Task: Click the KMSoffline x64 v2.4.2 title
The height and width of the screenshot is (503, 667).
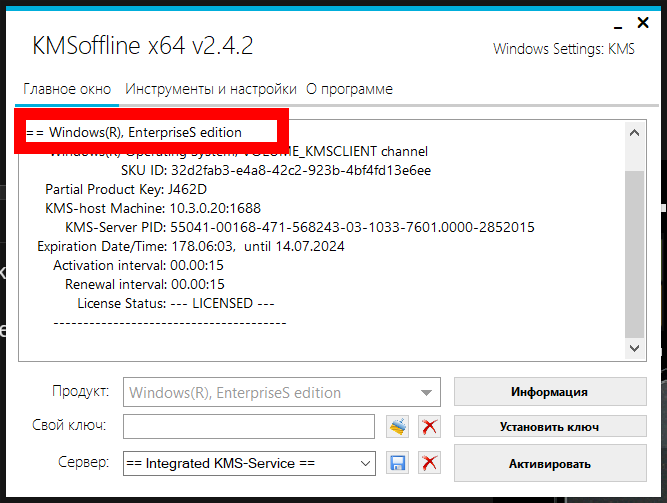Action: (x=143, y=46)
